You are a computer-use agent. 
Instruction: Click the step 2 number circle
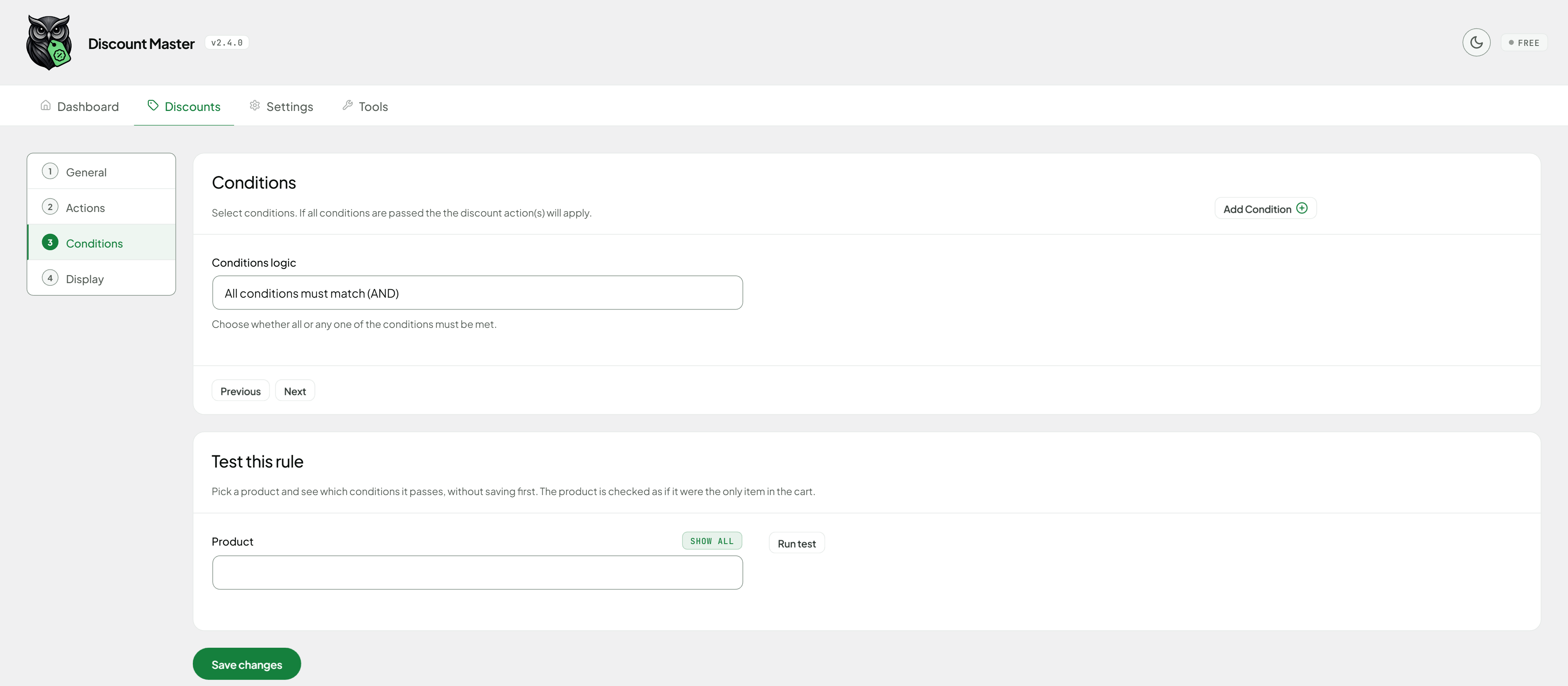click(50, 207)
